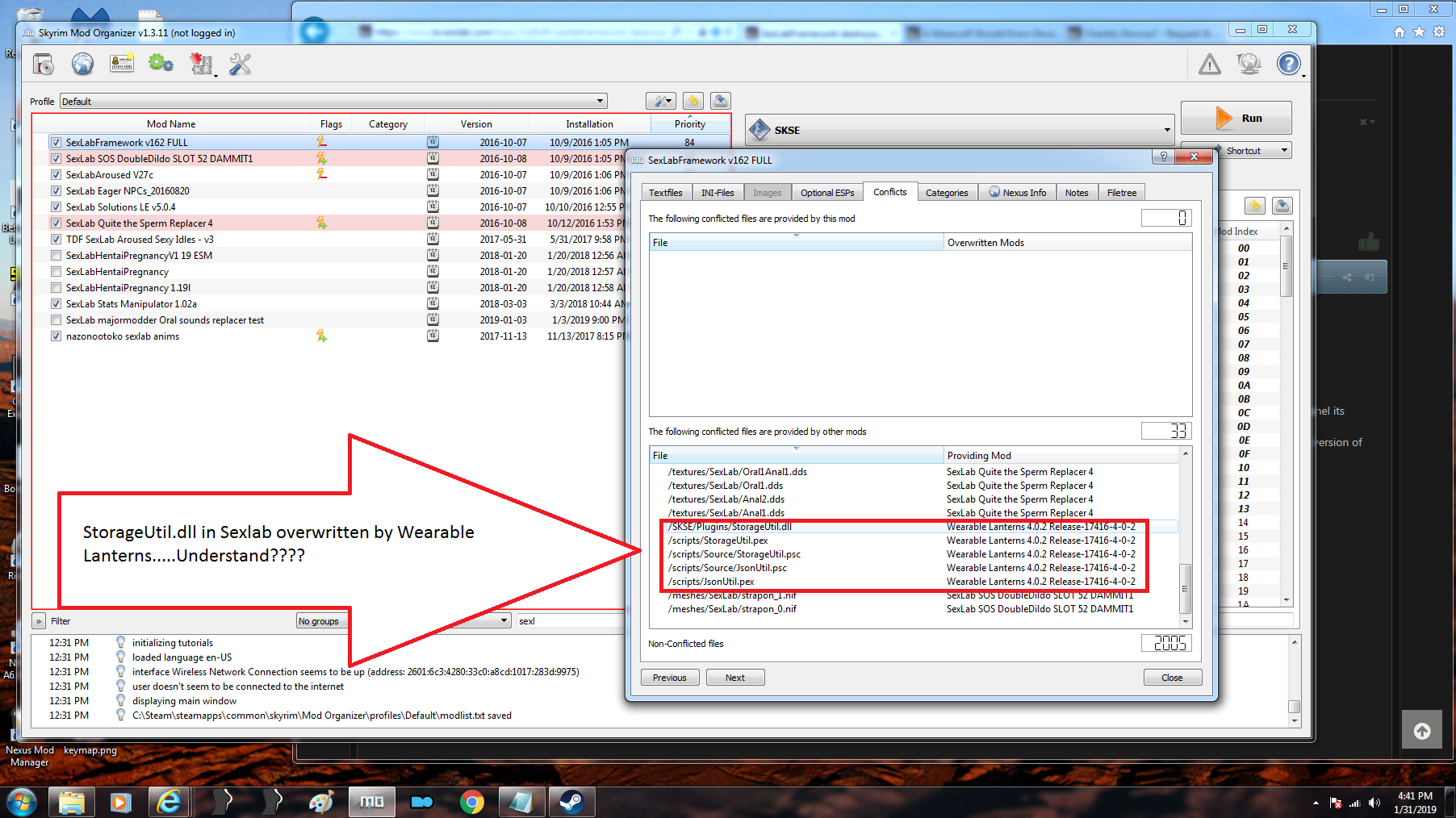1456x818 pixels.
Task: Enable SexLabHentaiPregnancy 1.19l mod checkbox
Action: click(x=56, y=287)
